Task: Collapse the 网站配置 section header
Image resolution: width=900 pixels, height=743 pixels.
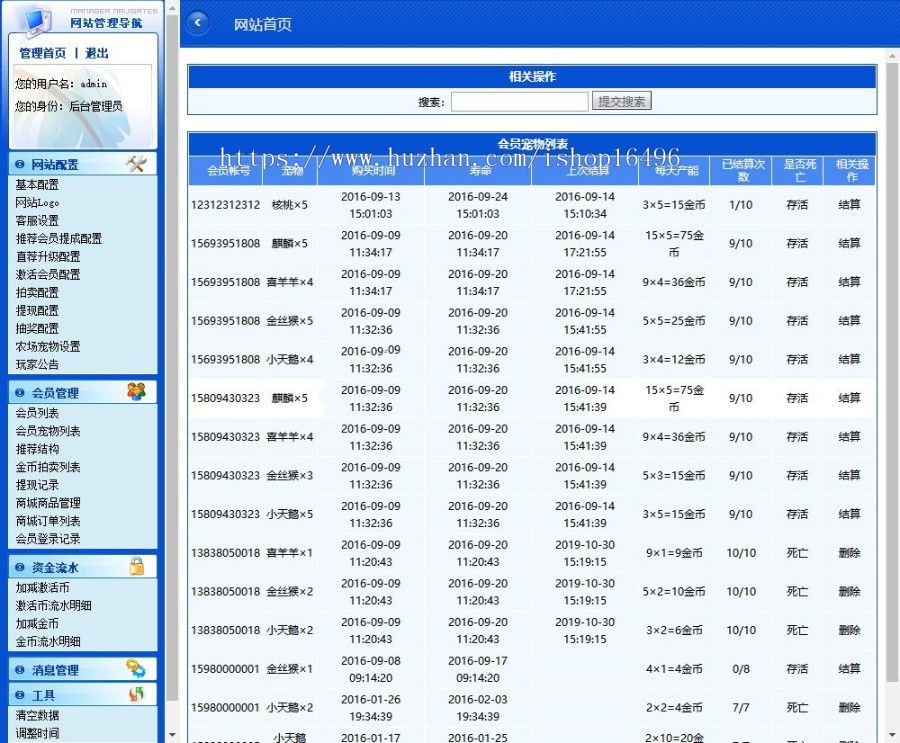Action: point(83,164)
